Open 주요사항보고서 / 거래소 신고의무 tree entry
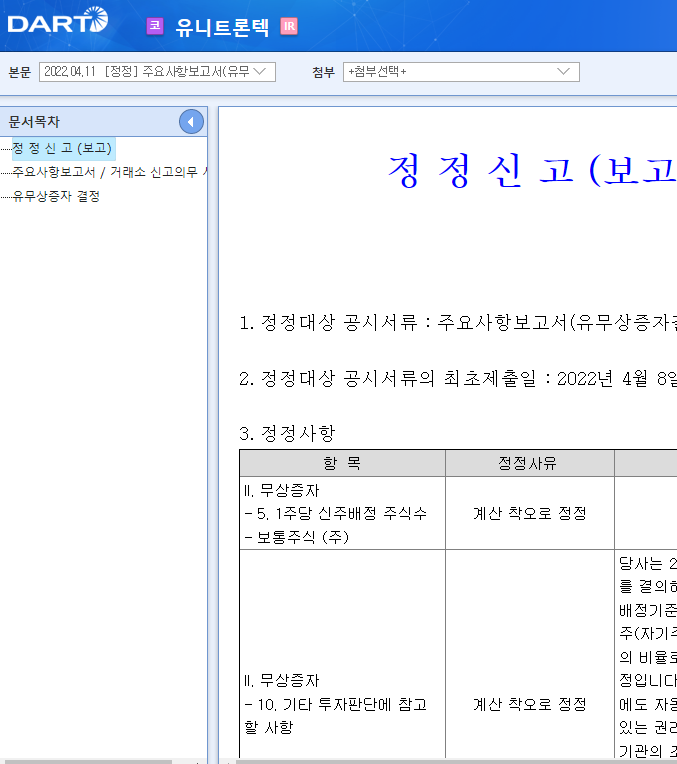 click(x=110, y=172)
